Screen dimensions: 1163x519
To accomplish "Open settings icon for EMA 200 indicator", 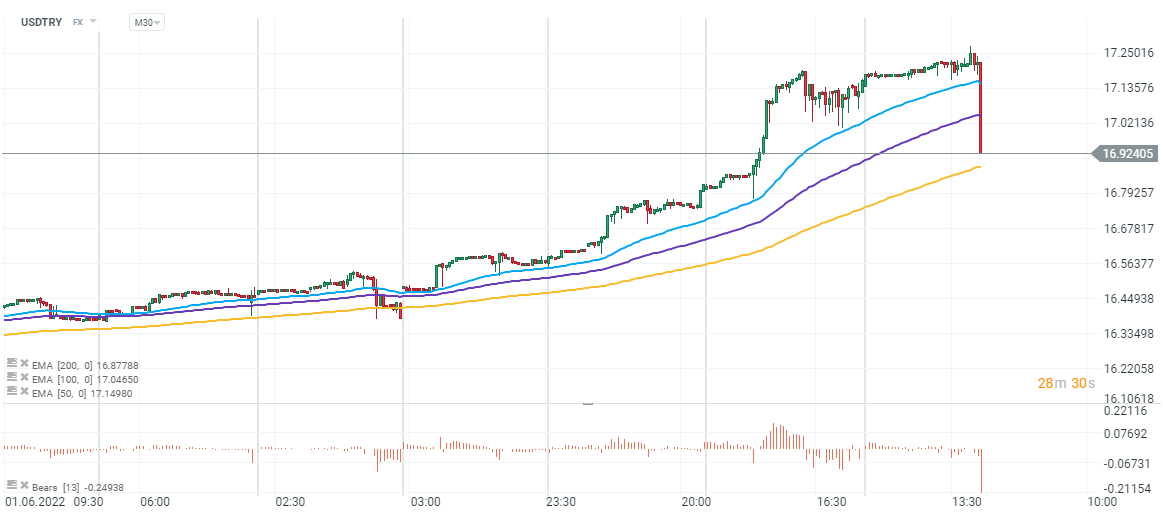I will click(x=11, y=363).
